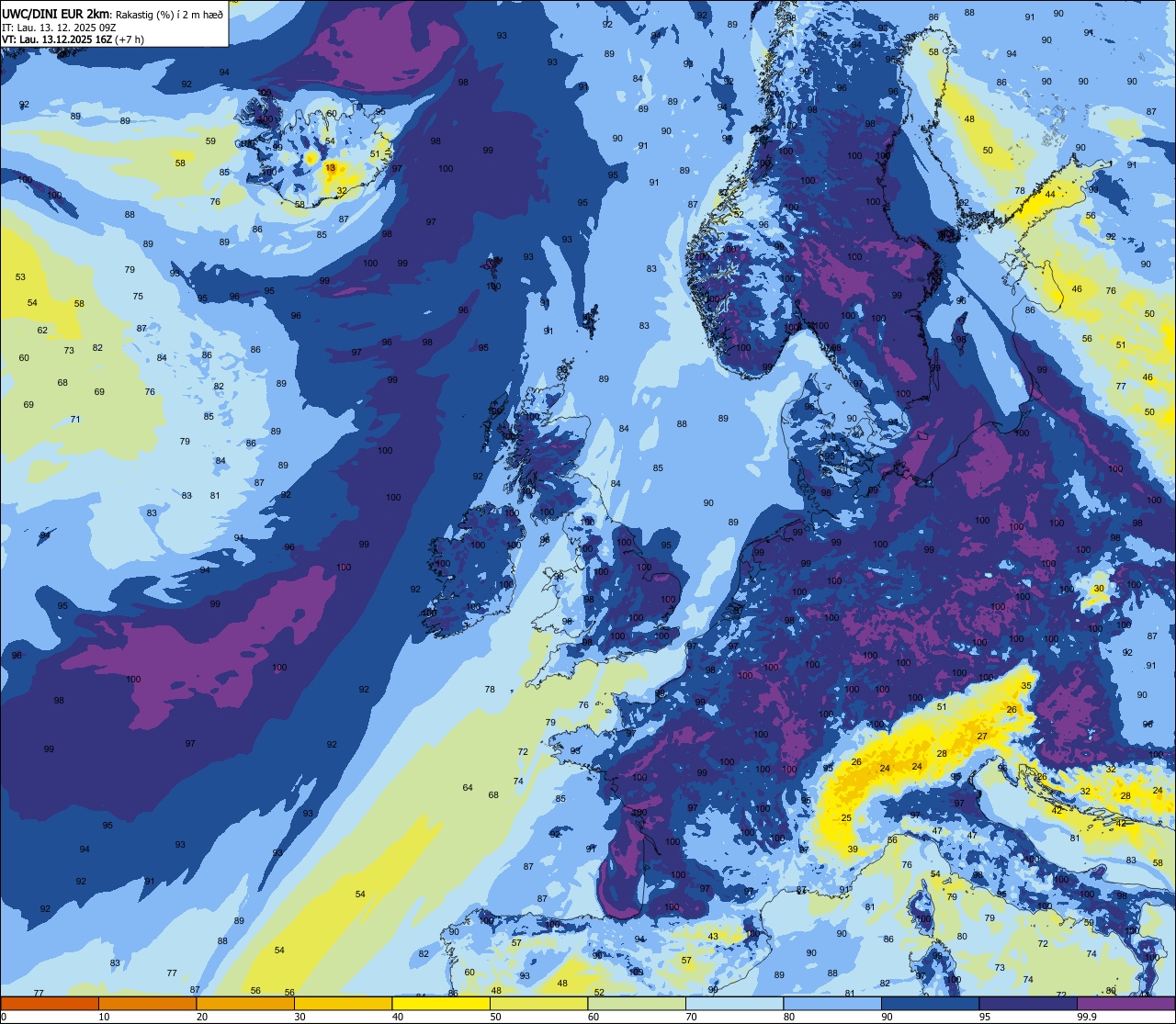Screen dimensions: 1176x1024
Task: Click the 20–30 amber legend segment
Action: 245,1004
